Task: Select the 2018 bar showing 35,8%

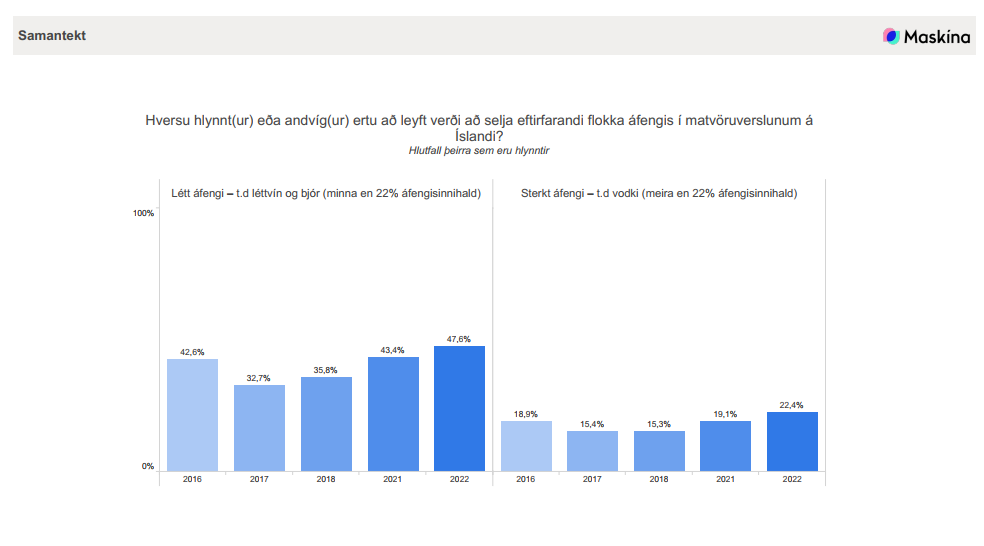Action: click(x=326, y=424)
